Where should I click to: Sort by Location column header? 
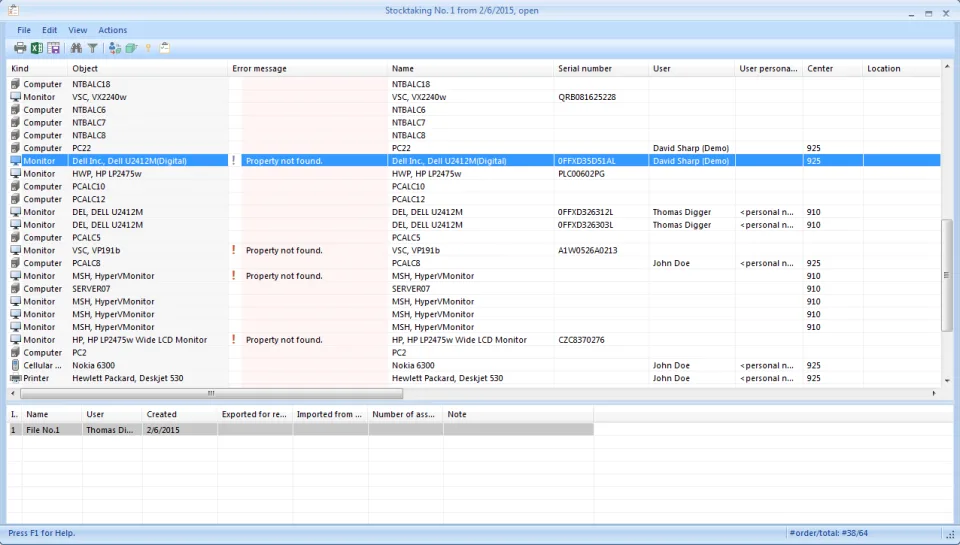(901, 69)
